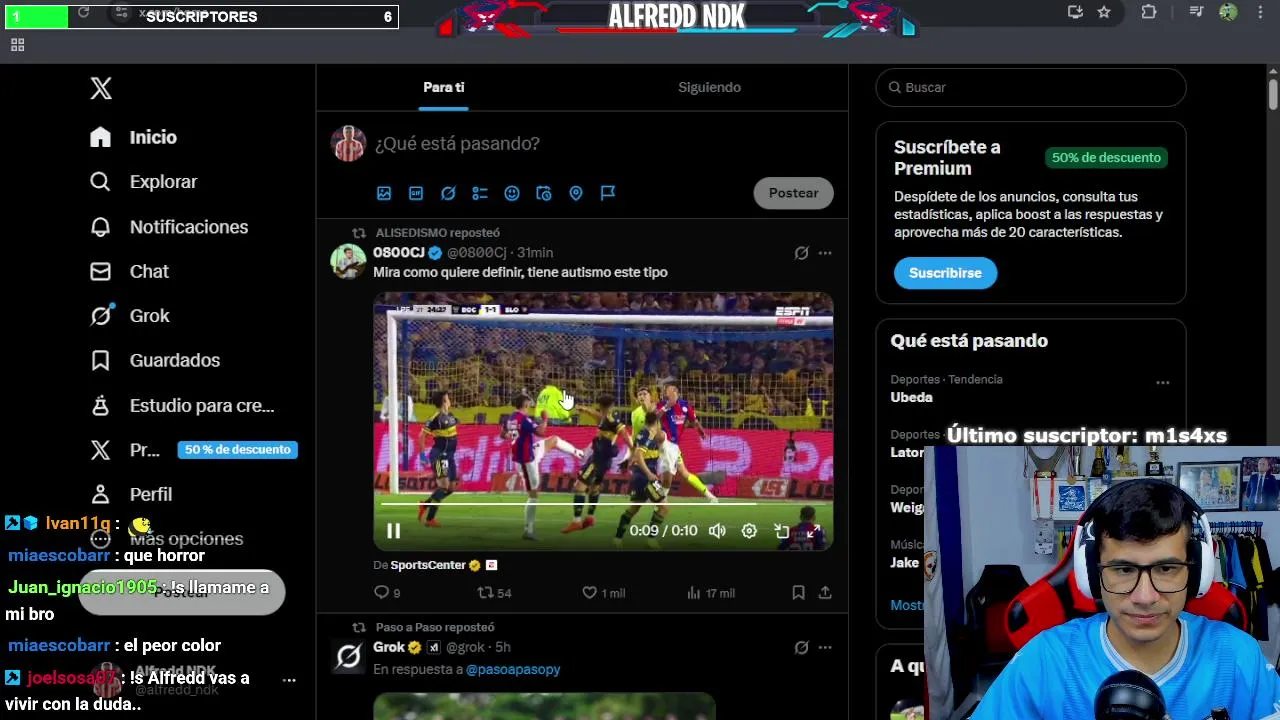Click Grok icon on the Grok reply post

(801, 648)
